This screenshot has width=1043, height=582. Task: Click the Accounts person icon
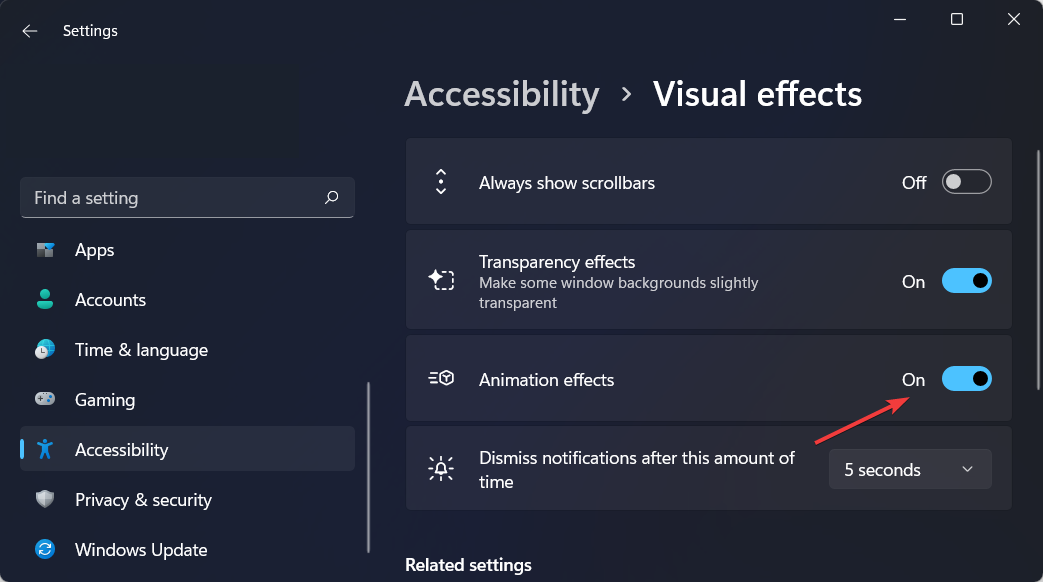click(45, 299)
